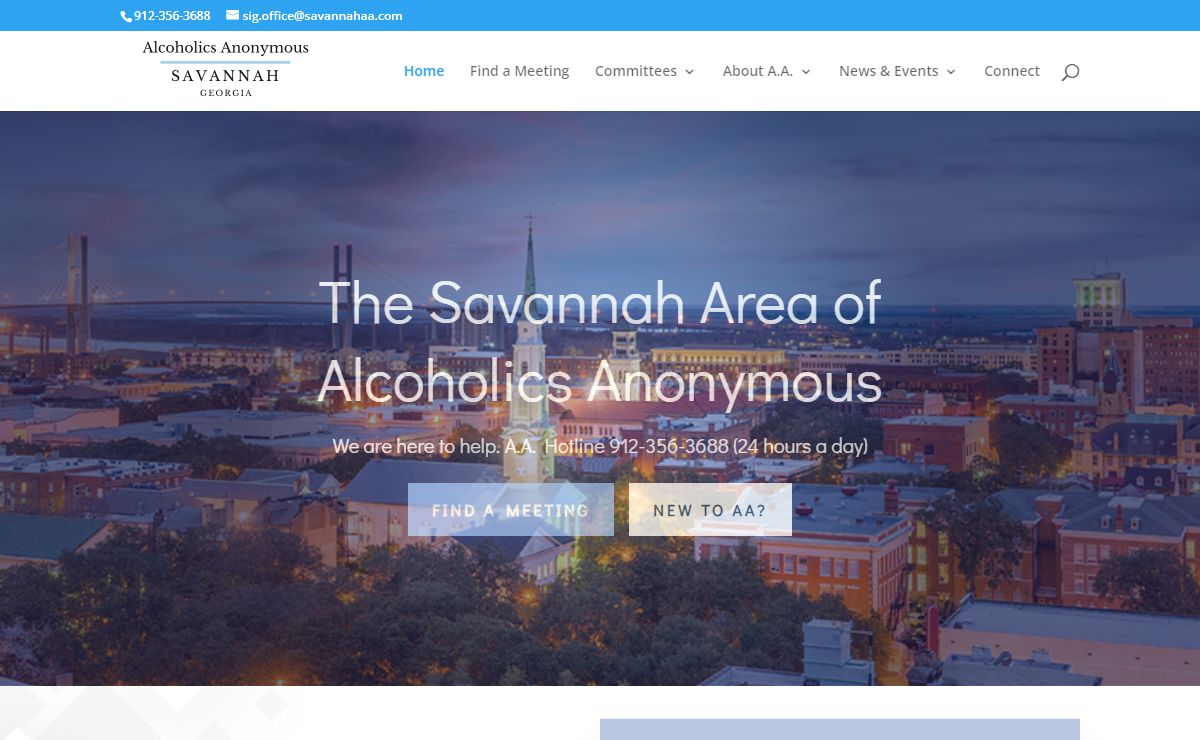The image size is (1200, 740).
Task: Click the FIND A MEETING hero button
Action: click(511, 510)
